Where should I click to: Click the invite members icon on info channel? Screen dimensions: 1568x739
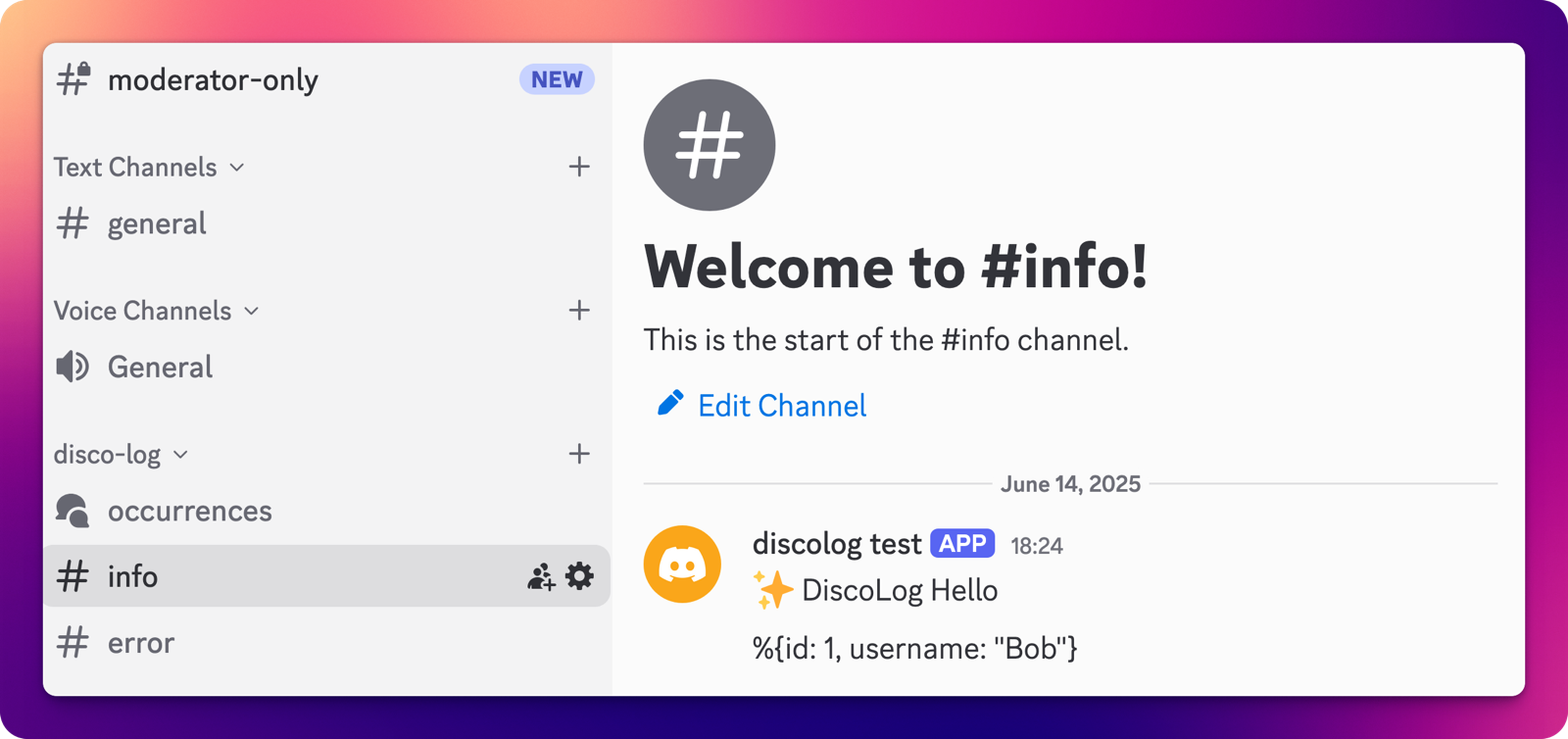(541, 576)
